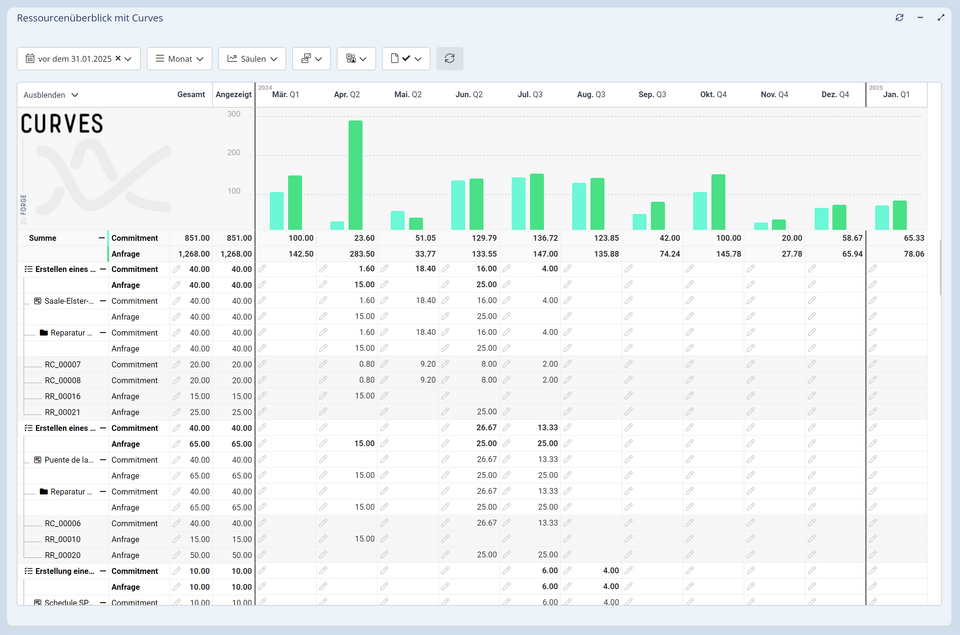960x635 pixels.
Task: Reload the panel via the header refresh icon
Action: click(899, 18)
